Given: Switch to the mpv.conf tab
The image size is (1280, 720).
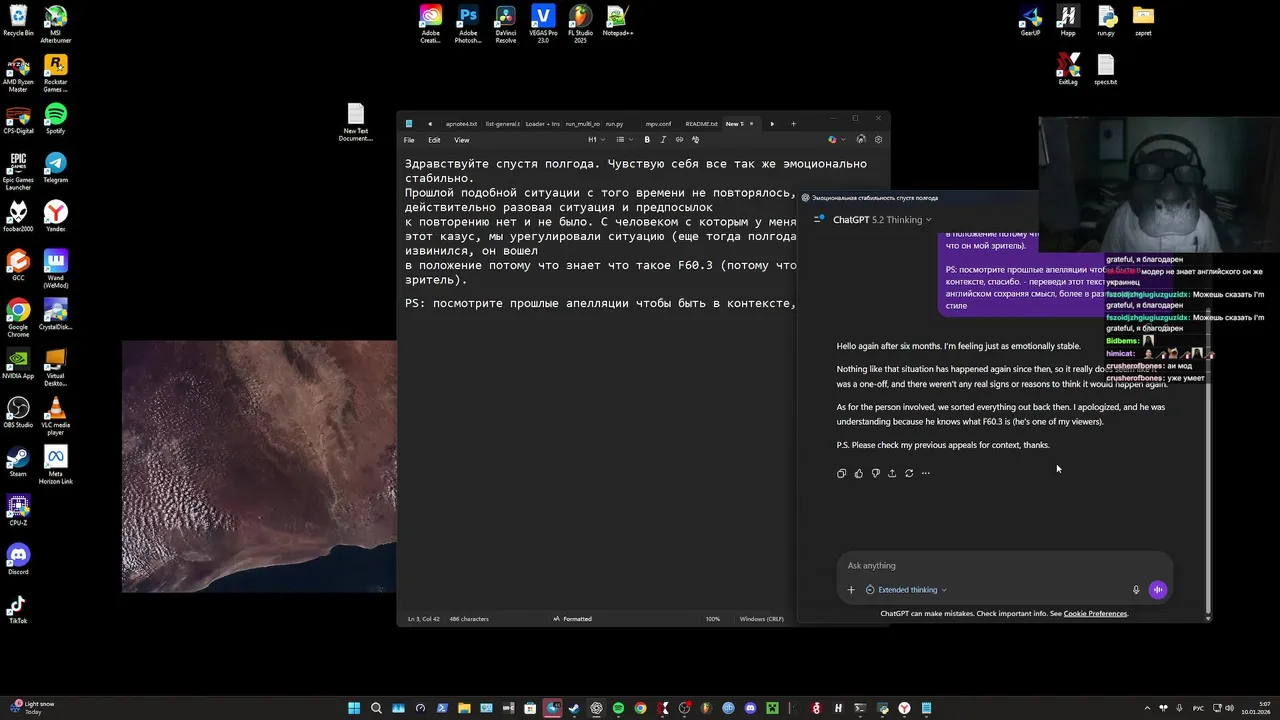Looking at the screenshot, I should [658, 124].
